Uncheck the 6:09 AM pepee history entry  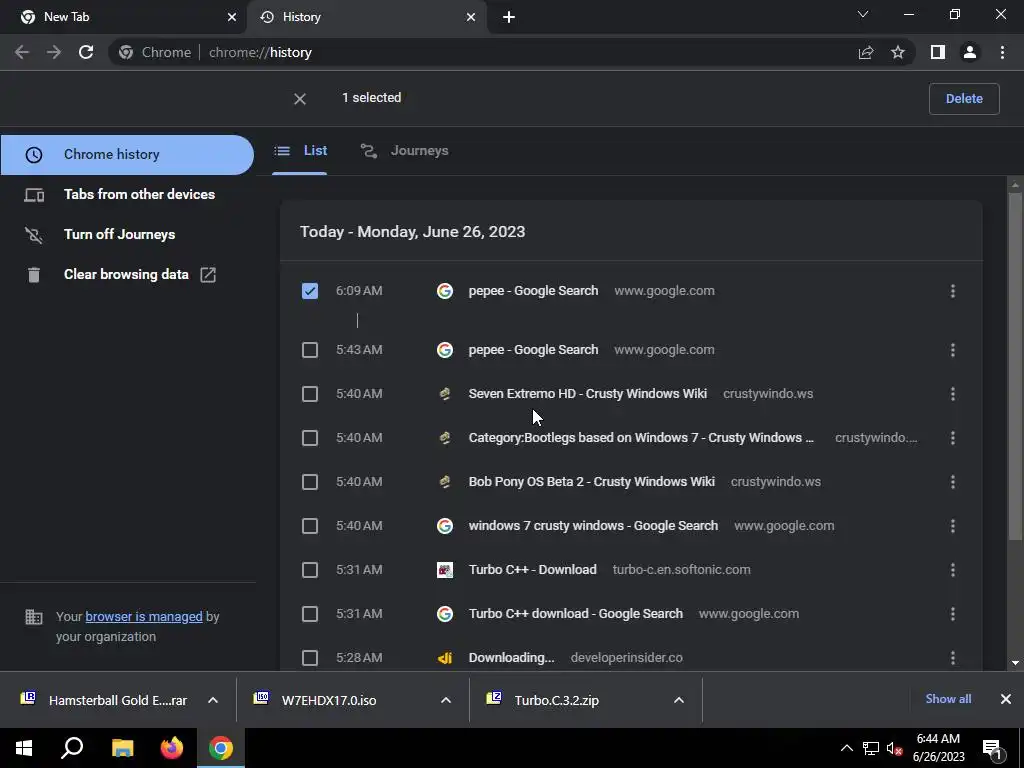click(x=310, y=291)
